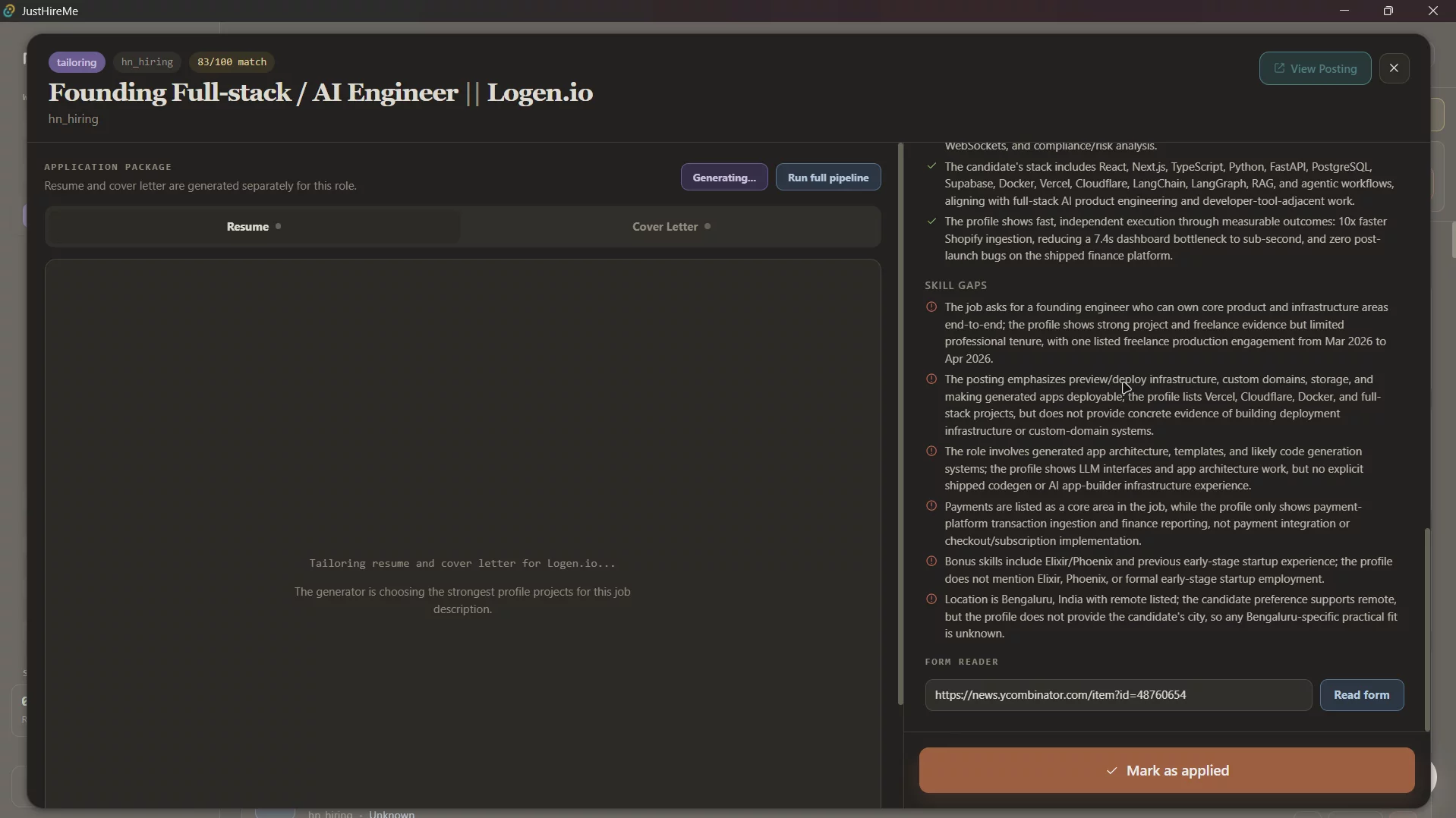The height and width of the screenshot is (818, 1456).
Task: Click the resume preview pane scrollbar
Action: click(900, 425)
